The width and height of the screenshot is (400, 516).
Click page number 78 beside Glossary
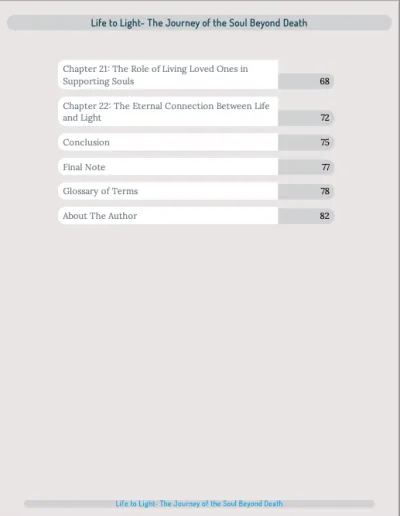(325, 191)
